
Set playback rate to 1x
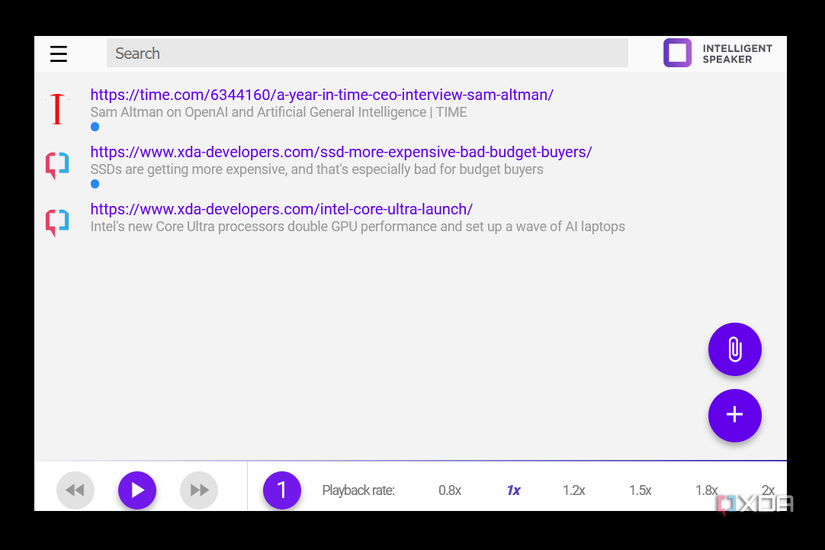514,491
